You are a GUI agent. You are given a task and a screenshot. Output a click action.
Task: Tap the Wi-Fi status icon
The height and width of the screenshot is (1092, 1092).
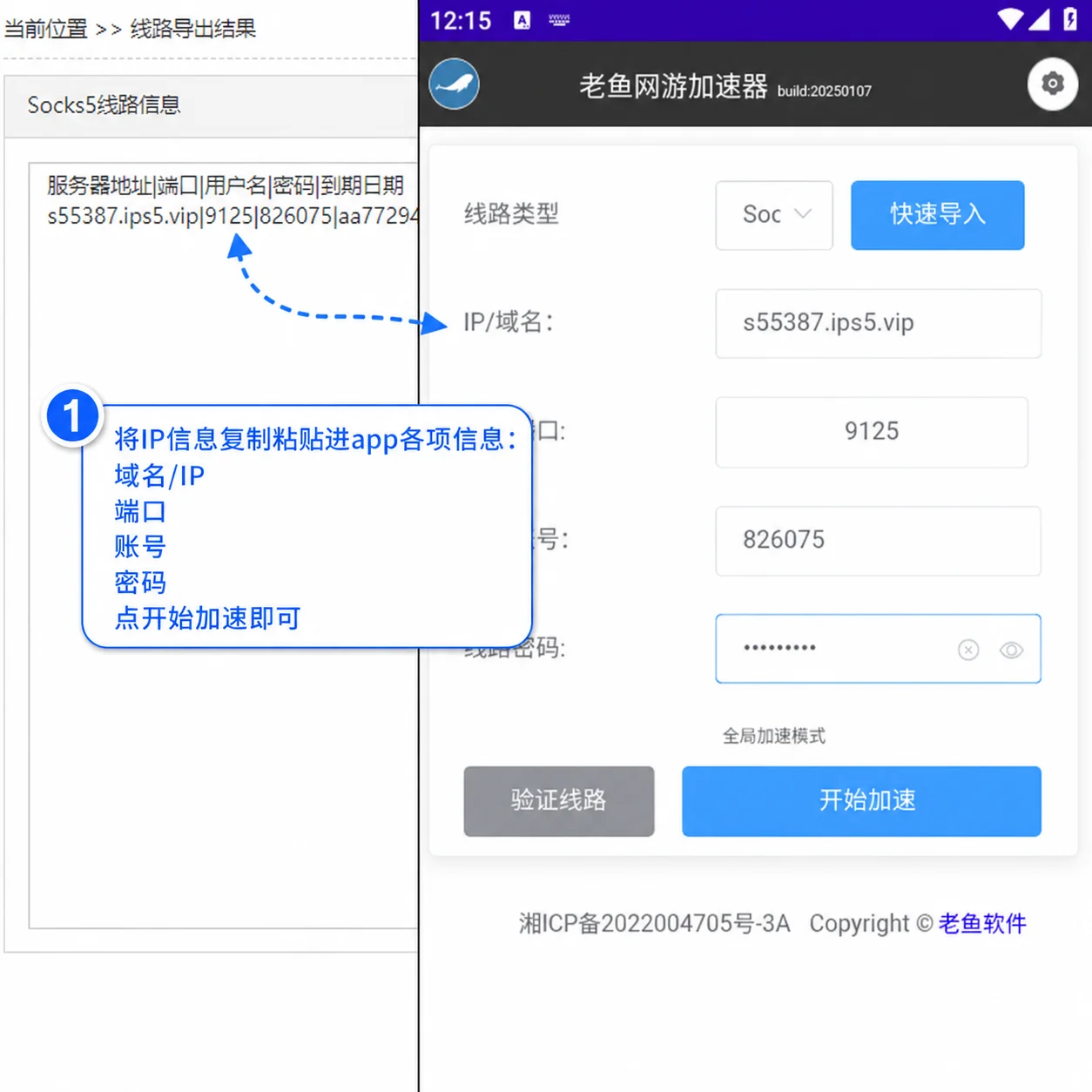pos(1010,19)
